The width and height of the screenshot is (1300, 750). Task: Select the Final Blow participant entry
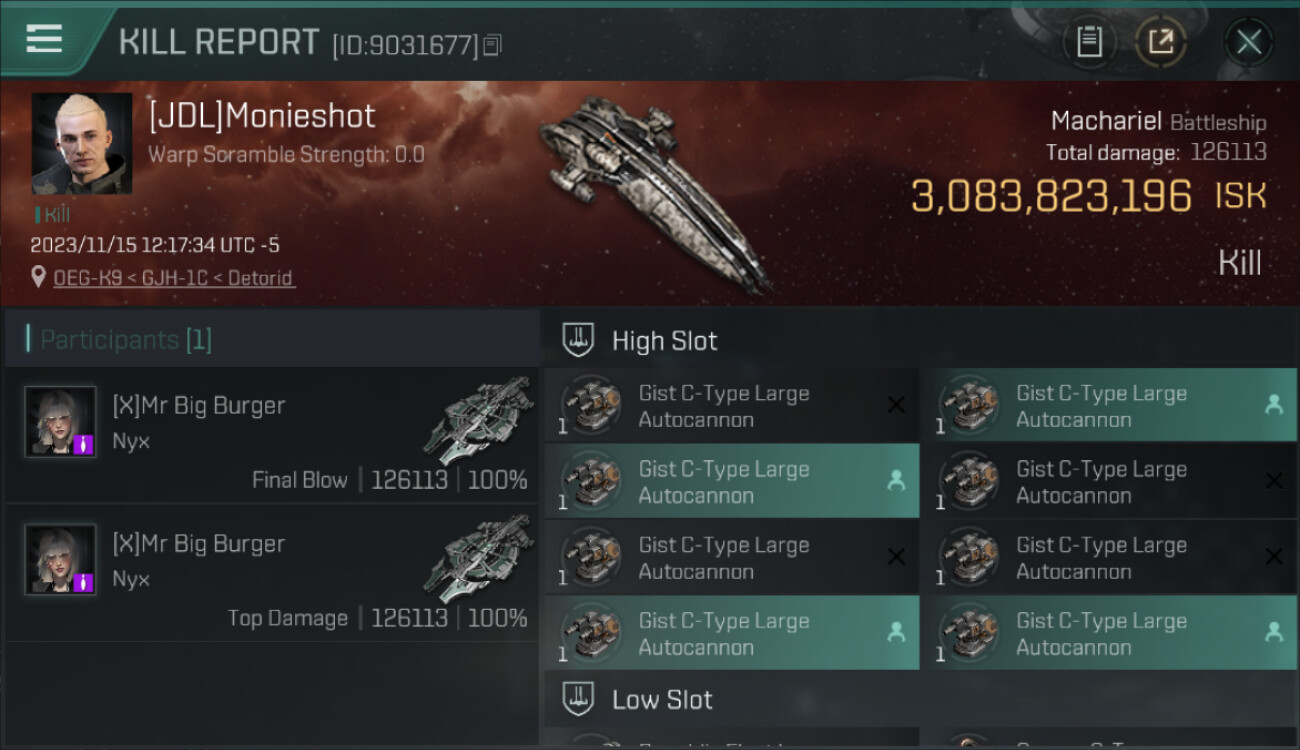point(272,435)
